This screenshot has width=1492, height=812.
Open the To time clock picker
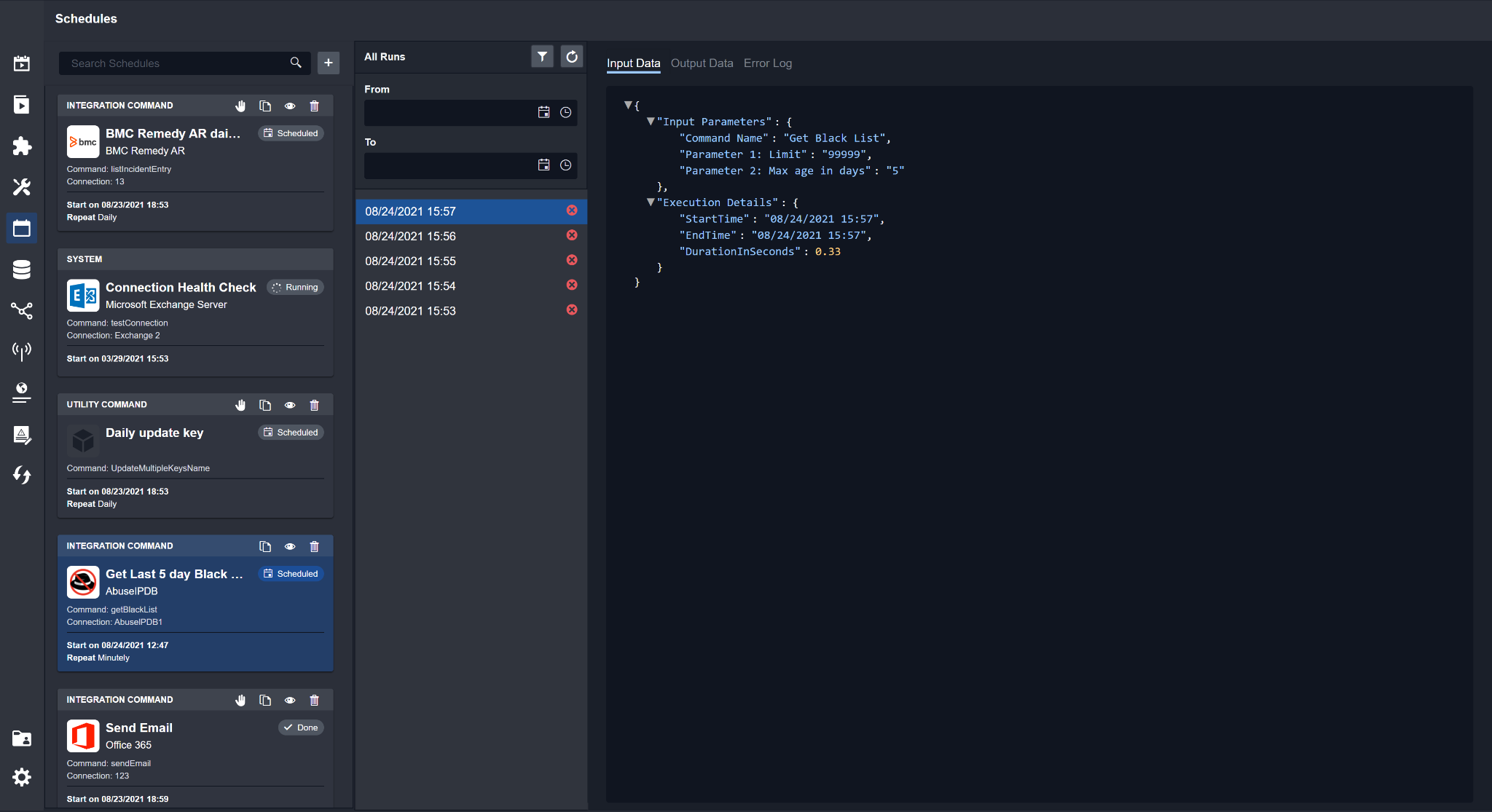point(565,165)
